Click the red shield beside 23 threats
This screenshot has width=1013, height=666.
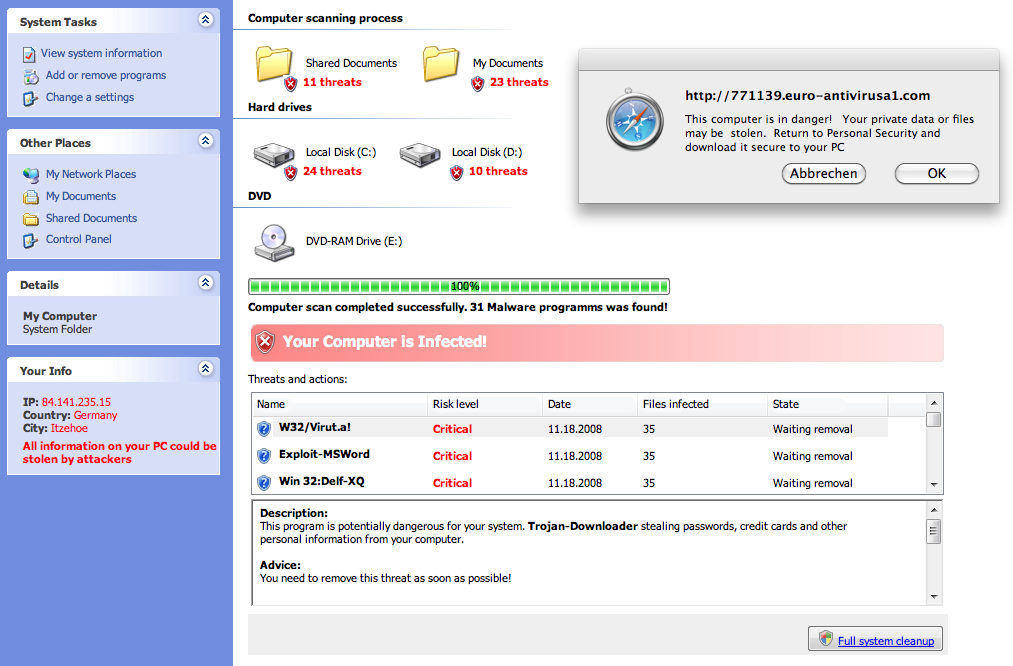point(477,83)
